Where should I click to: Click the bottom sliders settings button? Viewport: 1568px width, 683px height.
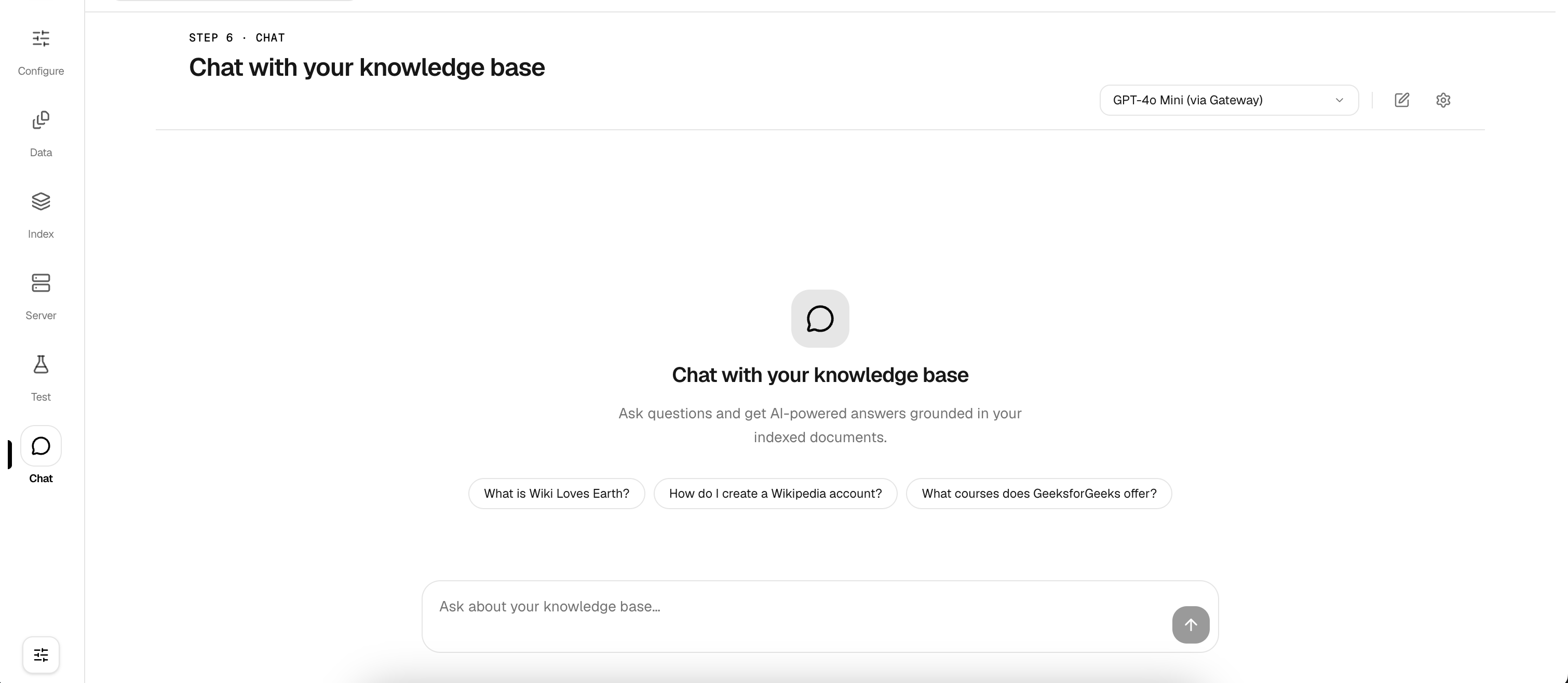(x=41, y=655)
